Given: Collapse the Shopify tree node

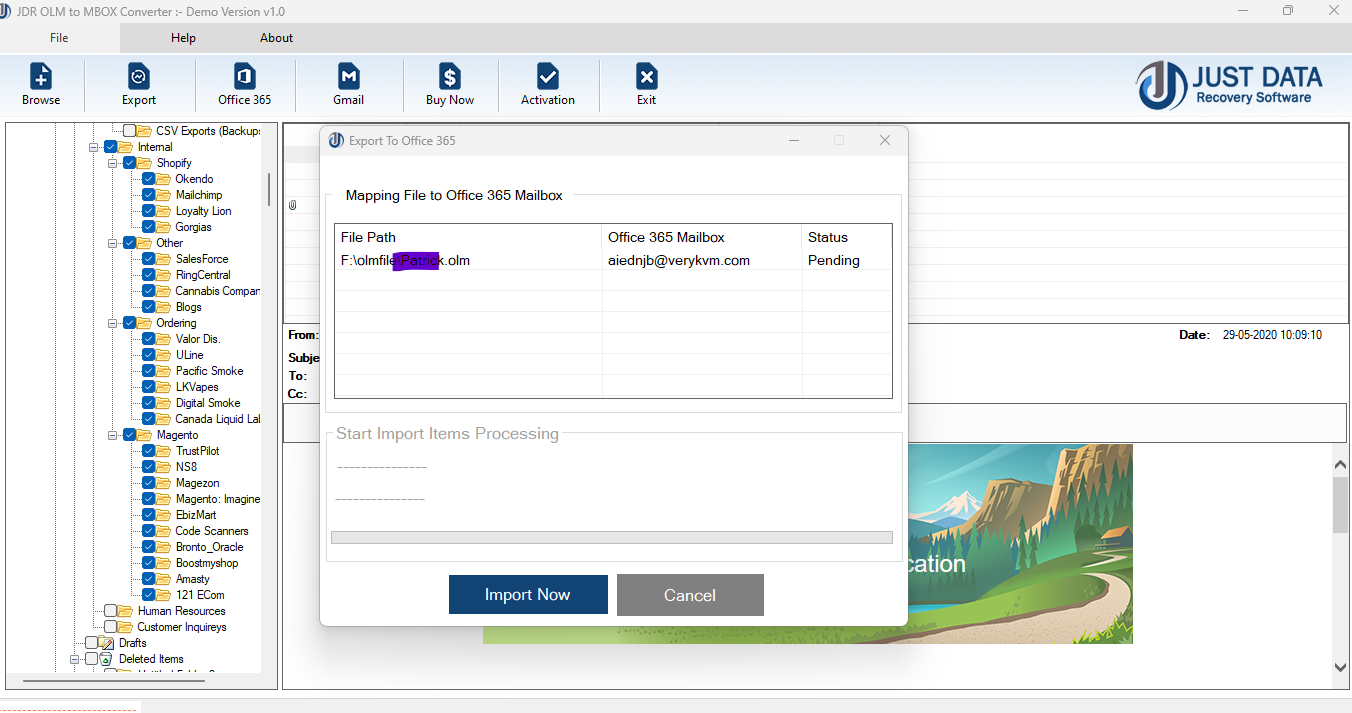Looking at the screenshot, I should coord(113,163).
